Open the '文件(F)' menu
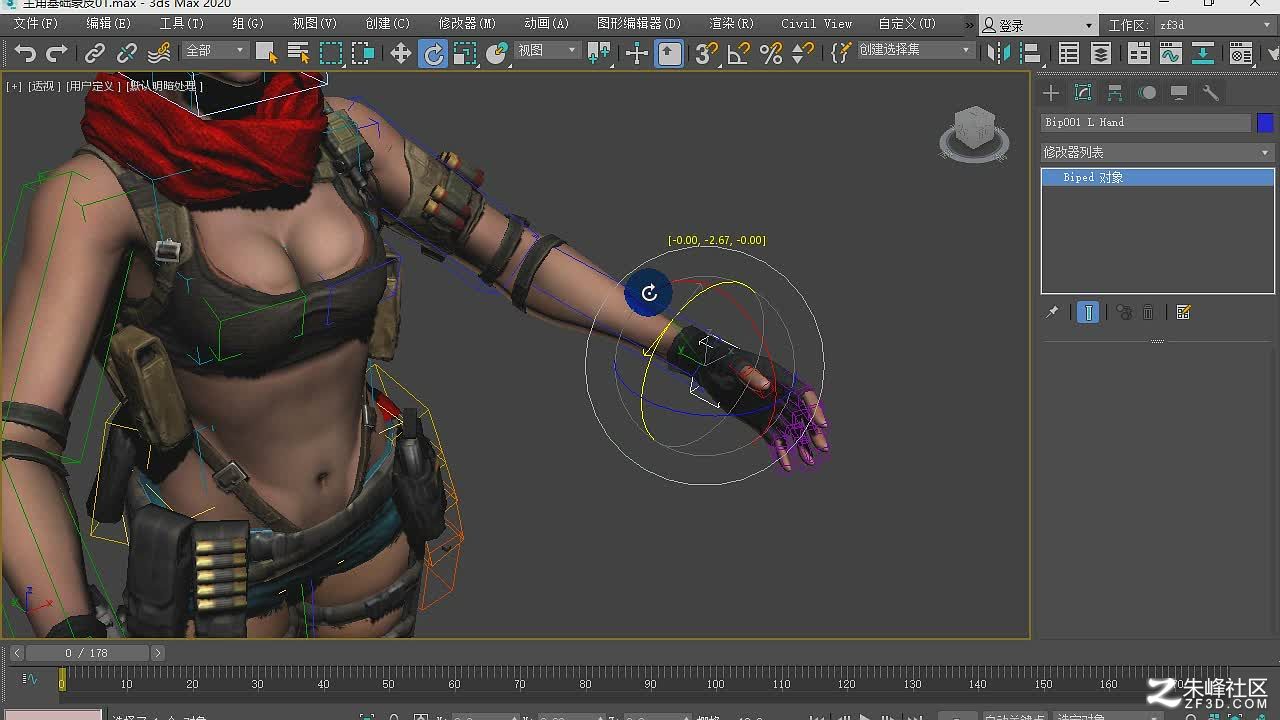The image size is (1280, 720). click(x=35, y=23)
